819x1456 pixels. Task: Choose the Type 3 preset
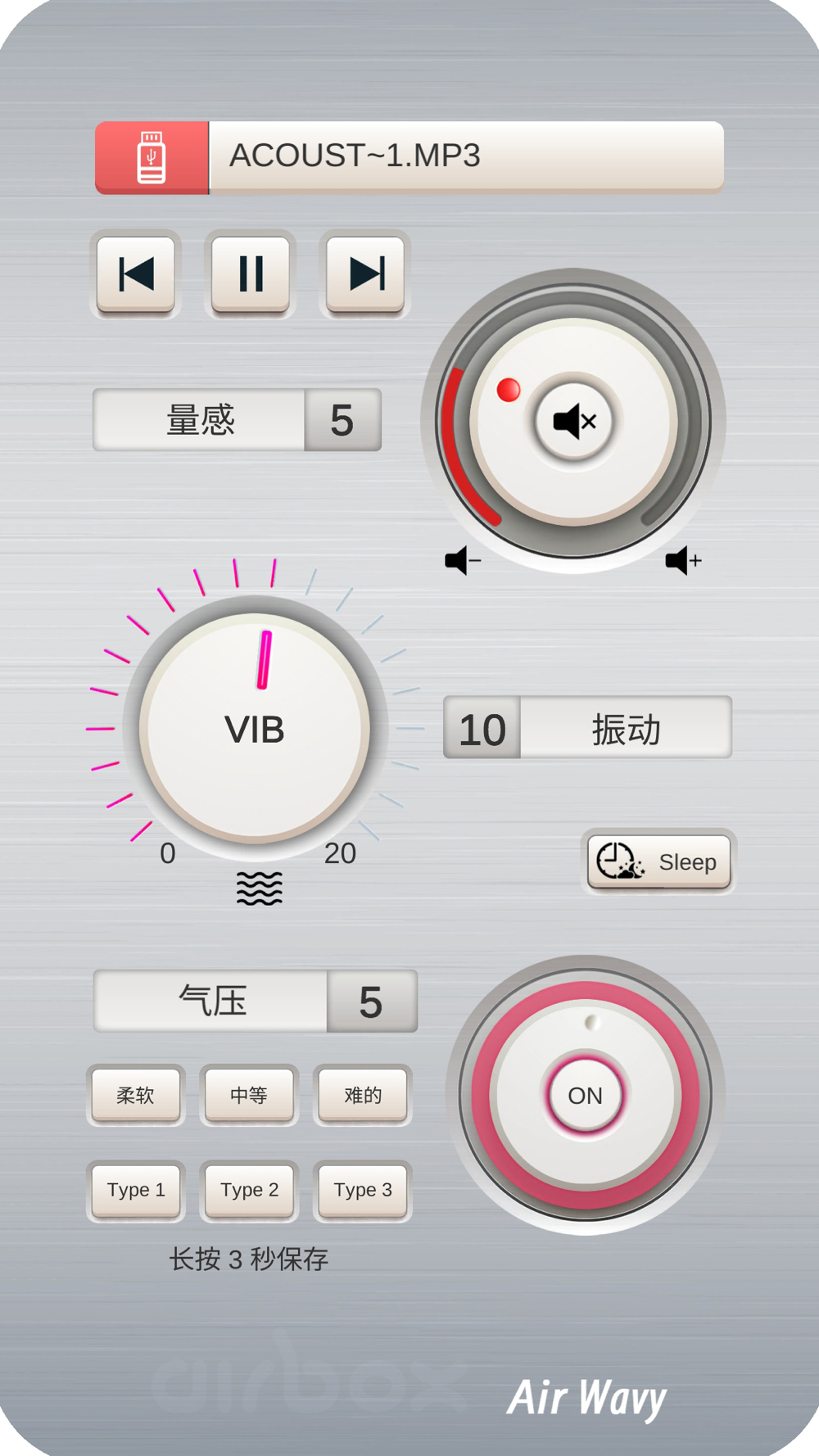[363, 1190]
